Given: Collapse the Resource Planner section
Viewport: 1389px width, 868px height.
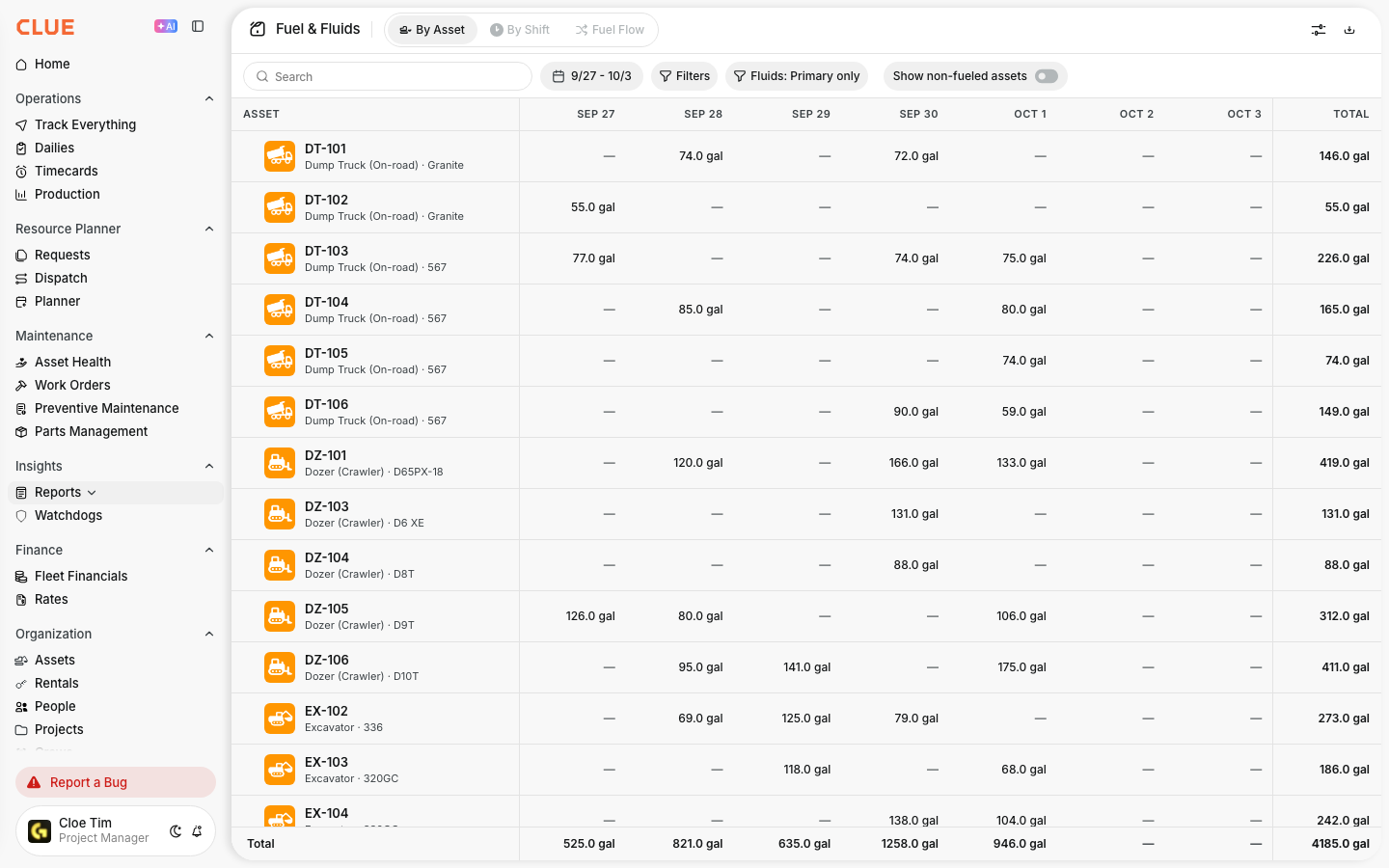Looking at the screenshot, I should [x=209, y=229].
